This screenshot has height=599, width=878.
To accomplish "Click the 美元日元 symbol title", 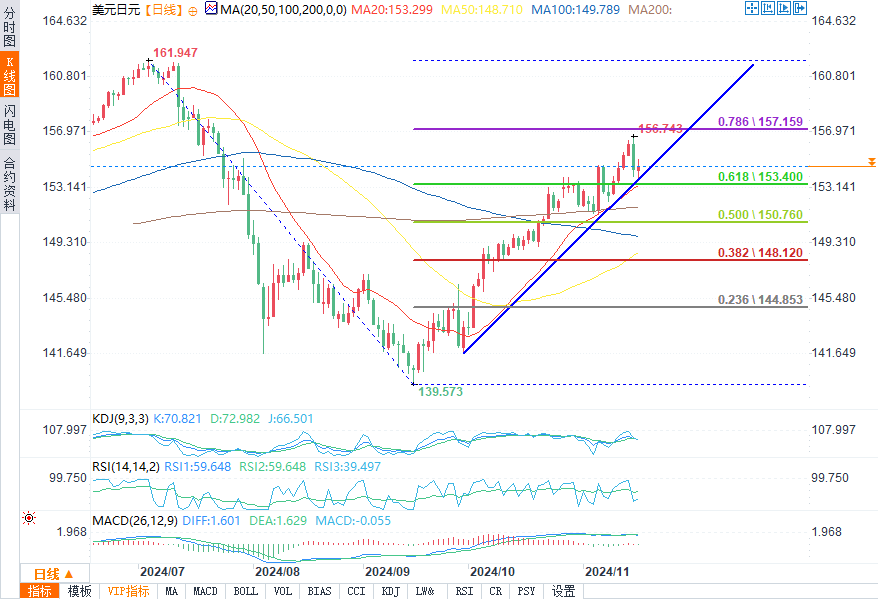I will 116,10.
